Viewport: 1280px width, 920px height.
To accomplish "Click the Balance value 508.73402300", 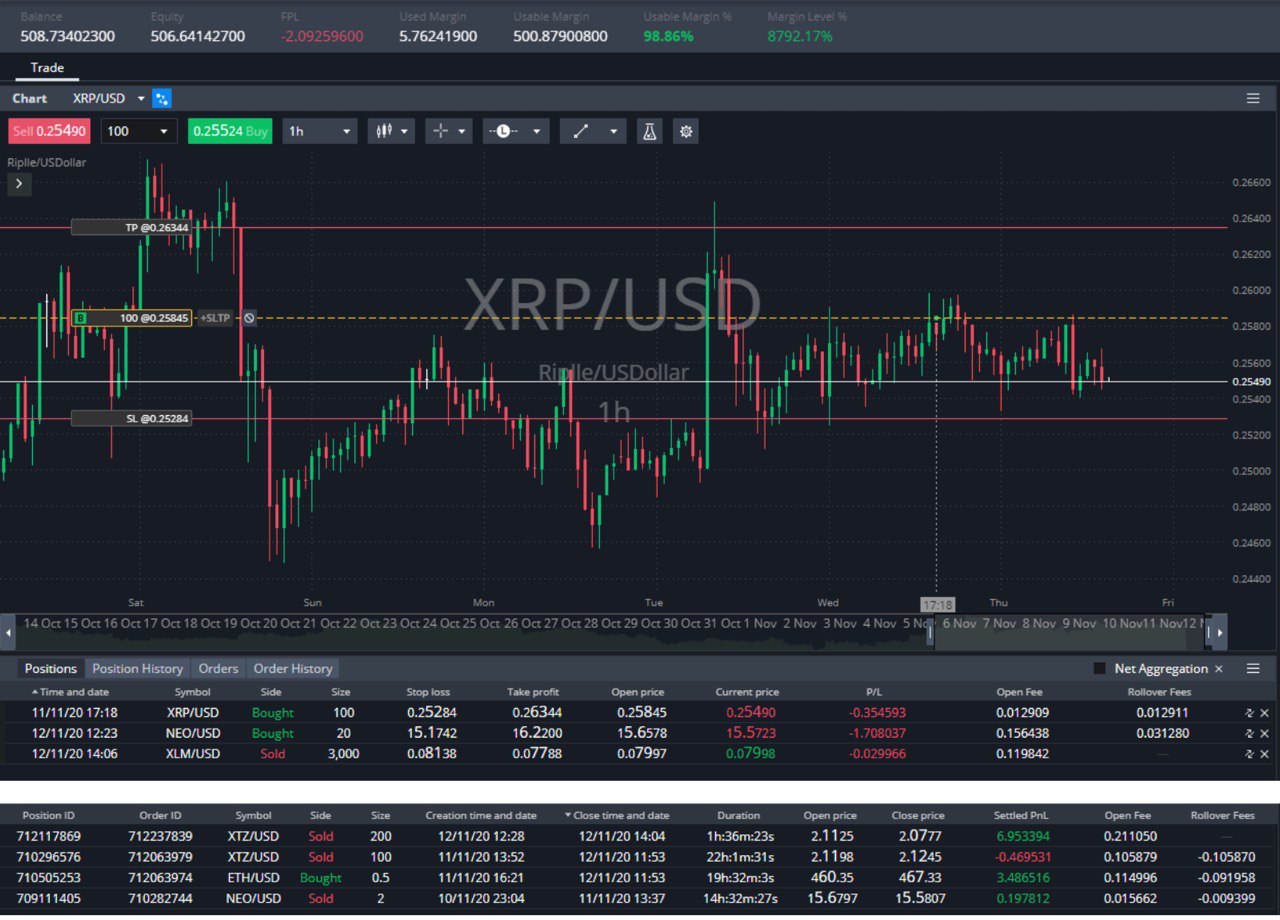I will (67, 36).
